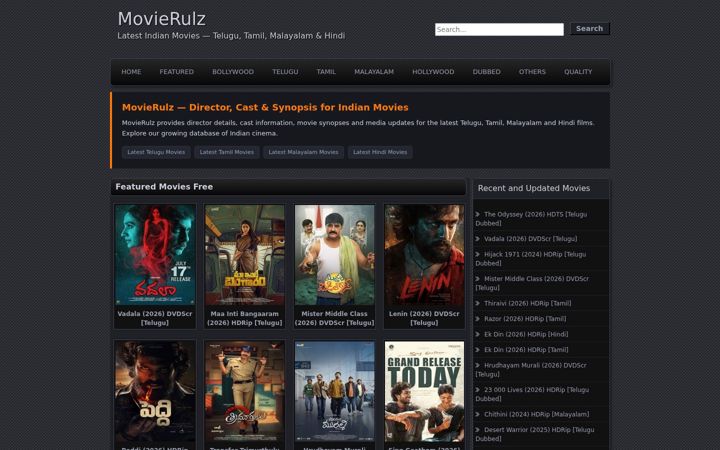The image size is (720, 450).
Task: Open the BOLLYWOOD menu item
Action: click(233, 72)
